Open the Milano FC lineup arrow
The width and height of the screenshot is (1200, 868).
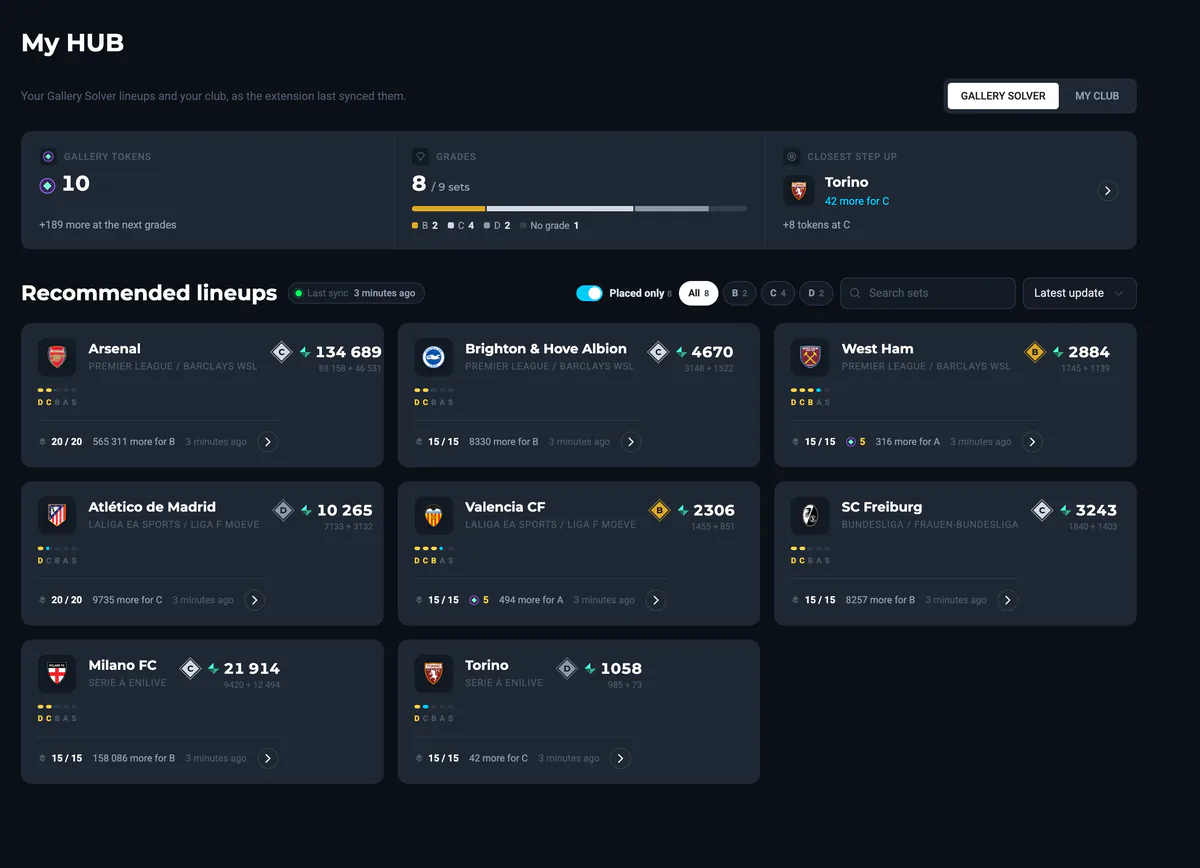click(x=267, y=758)
